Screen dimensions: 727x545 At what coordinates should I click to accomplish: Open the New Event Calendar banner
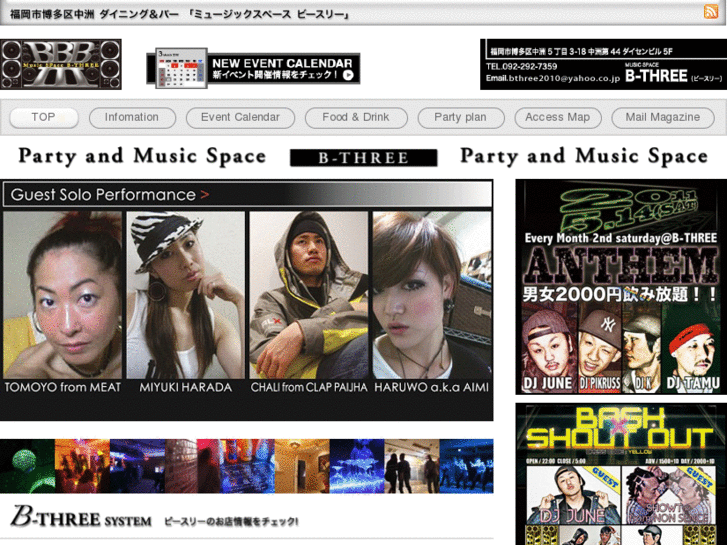pyautogui.click(x=253, y=68)
